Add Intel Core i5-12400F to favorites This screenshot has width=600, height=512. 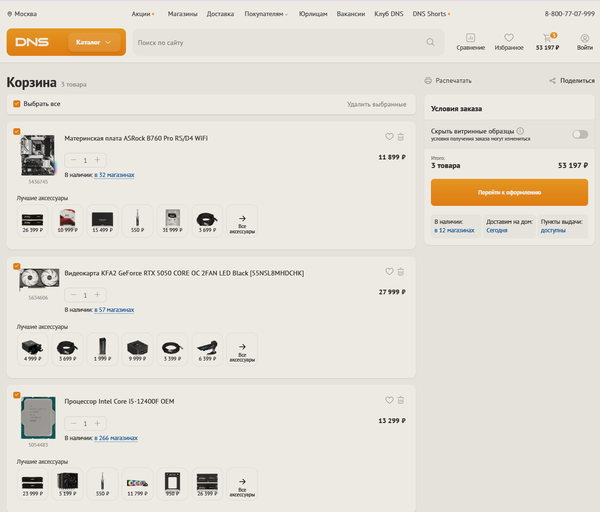click(x=389, y=400)
